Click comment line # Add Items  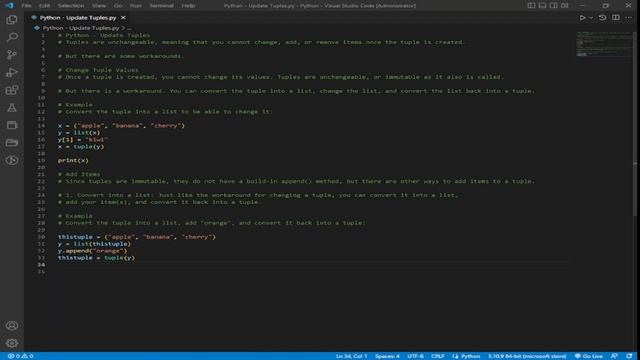coord(79,174)
